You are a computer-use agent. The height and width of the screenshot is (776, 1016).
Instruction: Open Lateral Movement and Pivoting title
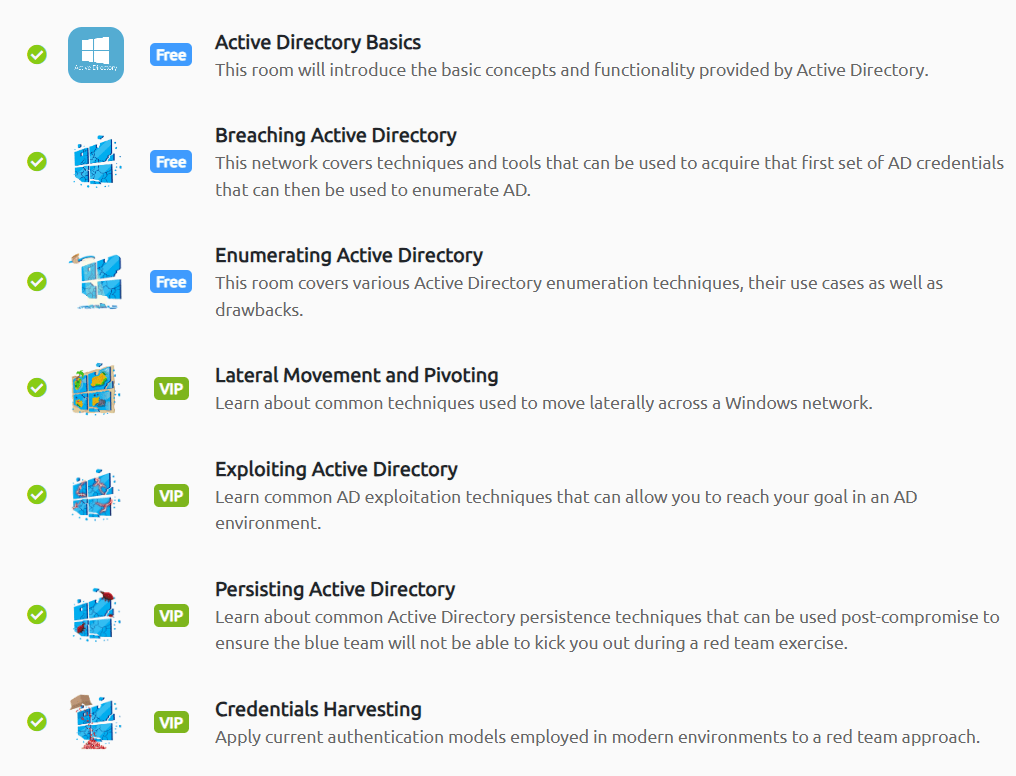coord(357,376)
